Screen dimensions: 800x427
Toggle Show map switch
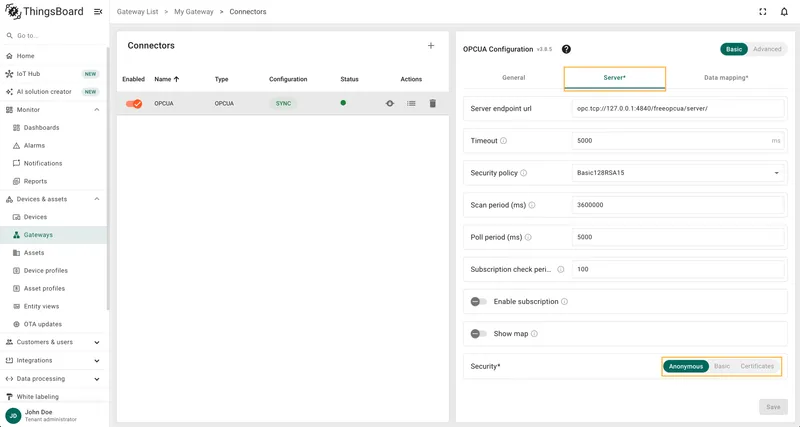[x=479, y=334]
